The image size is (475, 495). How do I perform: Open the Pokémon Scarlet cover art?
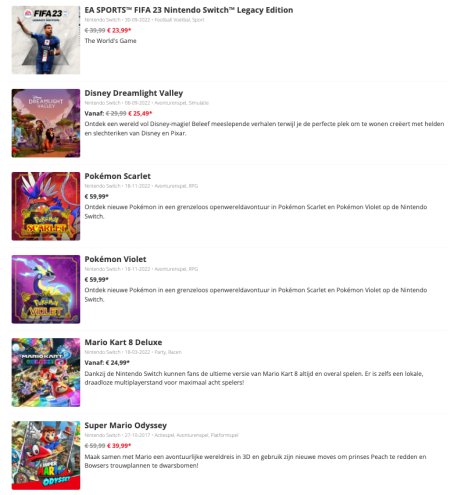(x=46, y=206)
